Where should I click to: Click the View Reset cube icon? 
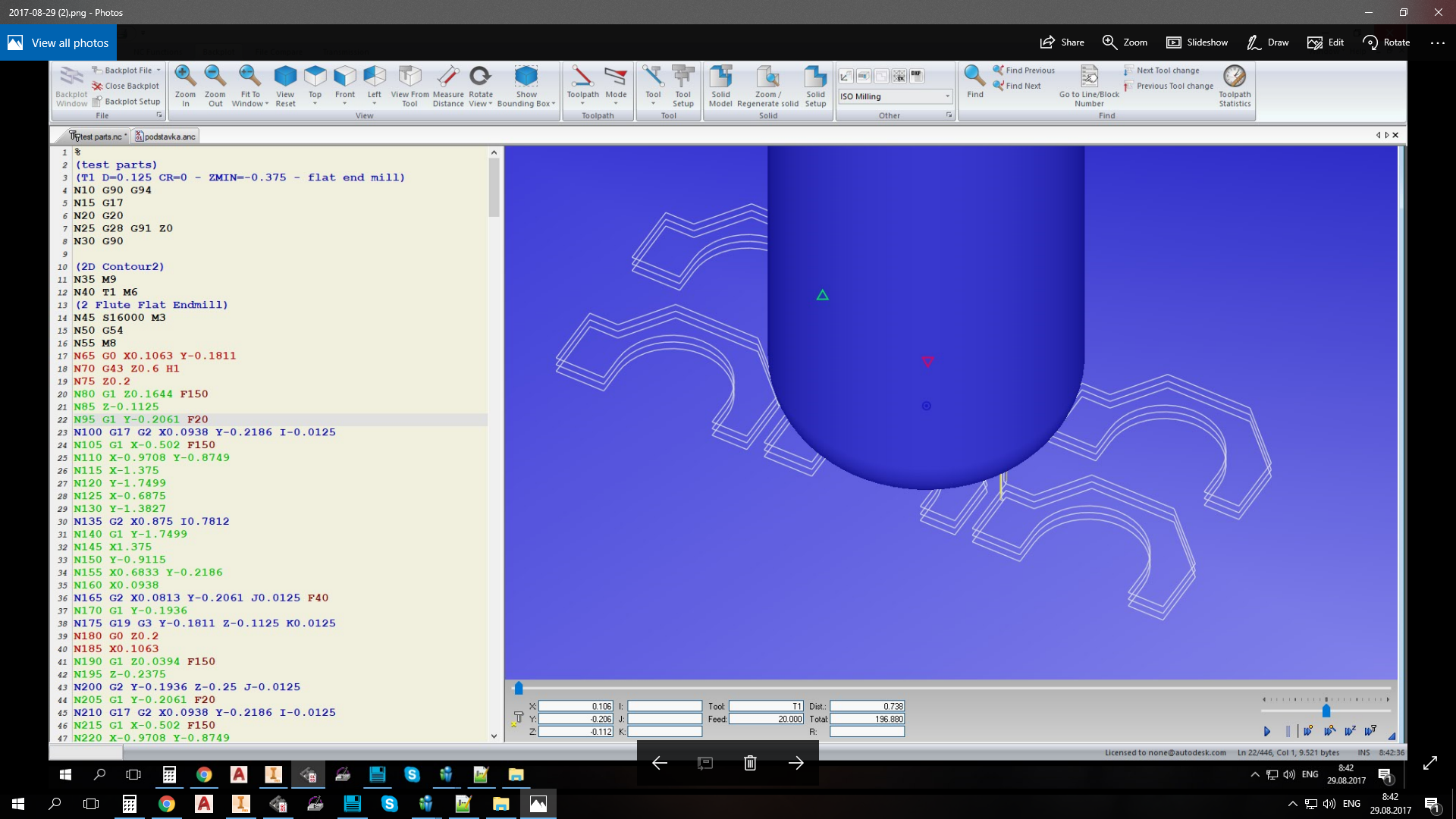(x=285, y=76)
